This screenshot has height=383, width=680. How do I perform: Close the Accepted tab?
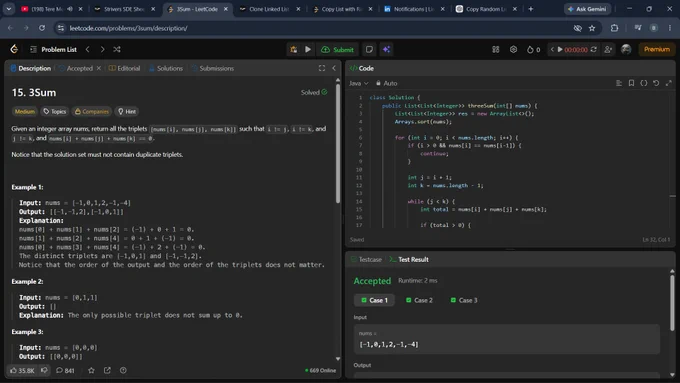tap(99, 68)
